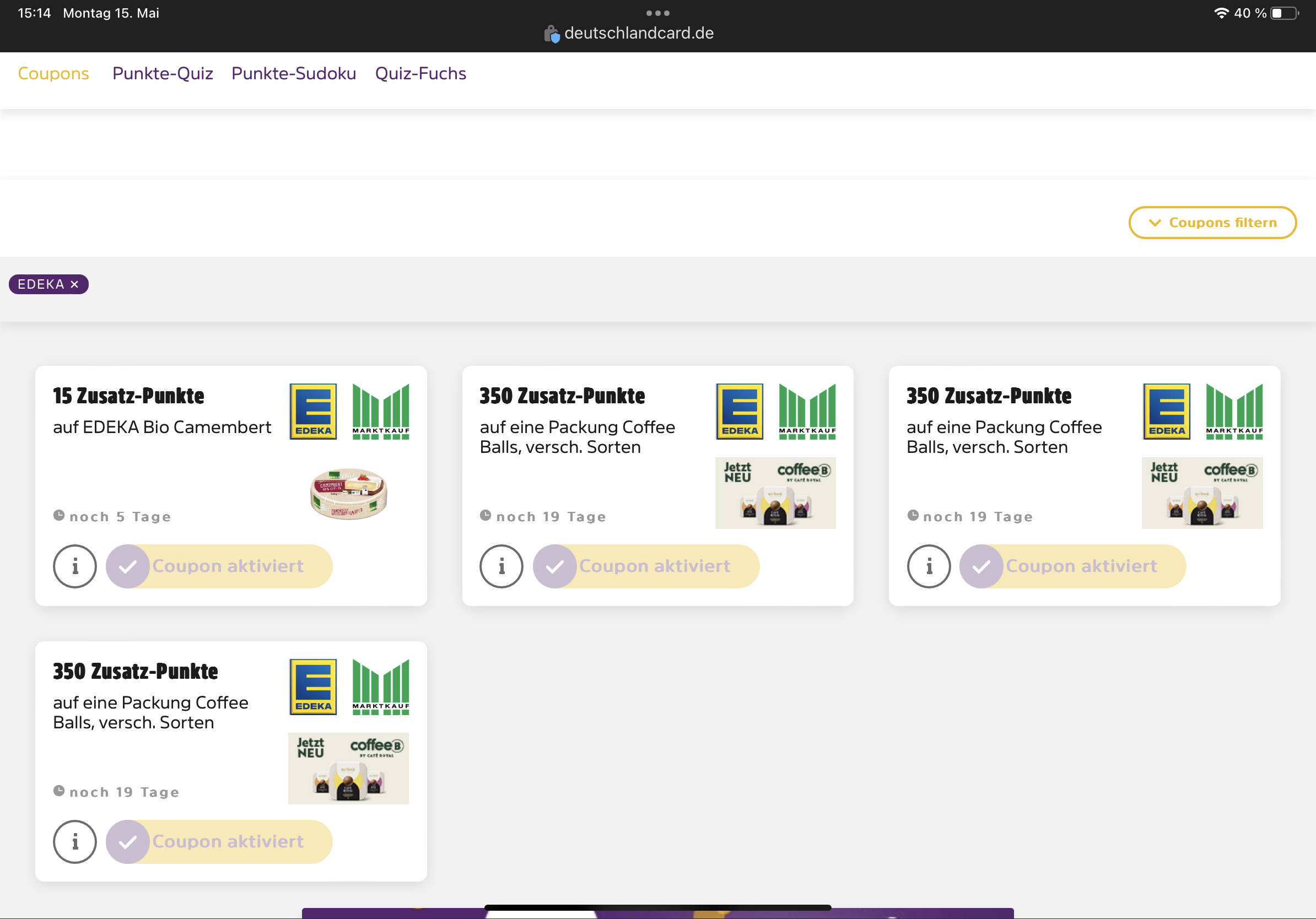Screen dimensions: 1316x919
Task: Show info for top-right Coffee Balls coupon
Action: 929,566
